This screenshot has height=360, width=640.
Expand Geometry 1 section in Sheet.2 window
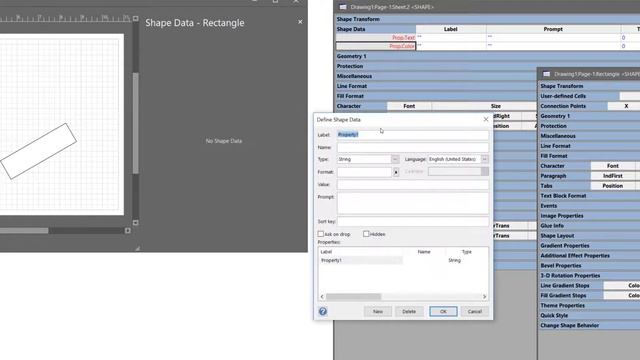click(351, 56)
